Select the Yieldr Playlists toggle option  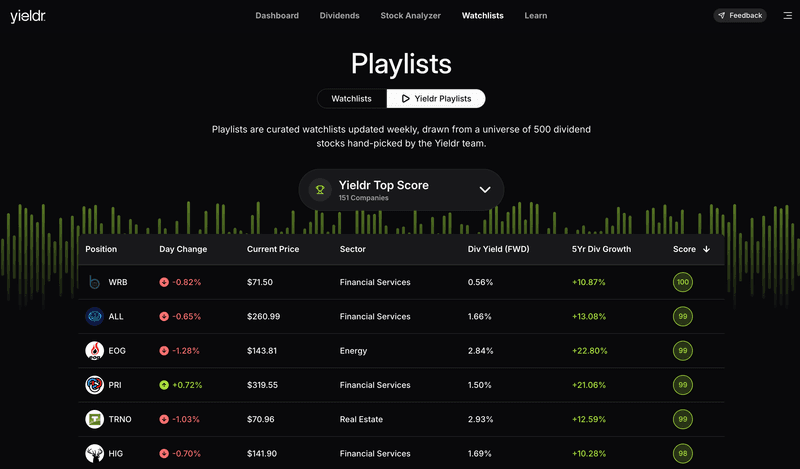(436, 98)
